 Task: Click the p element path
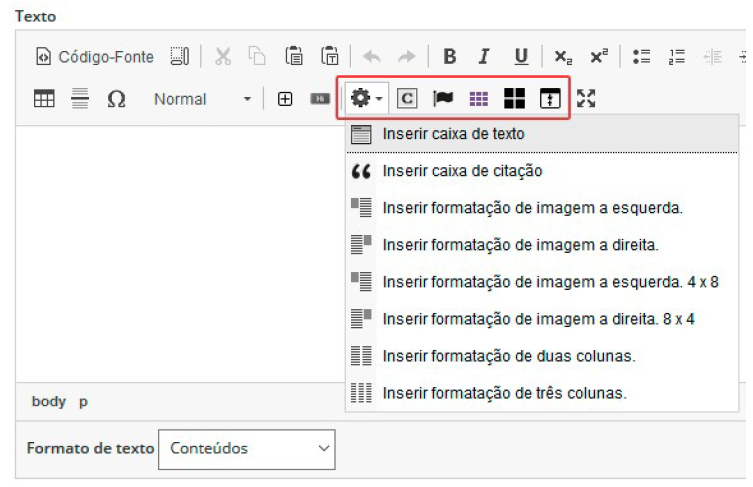(84, 402)
